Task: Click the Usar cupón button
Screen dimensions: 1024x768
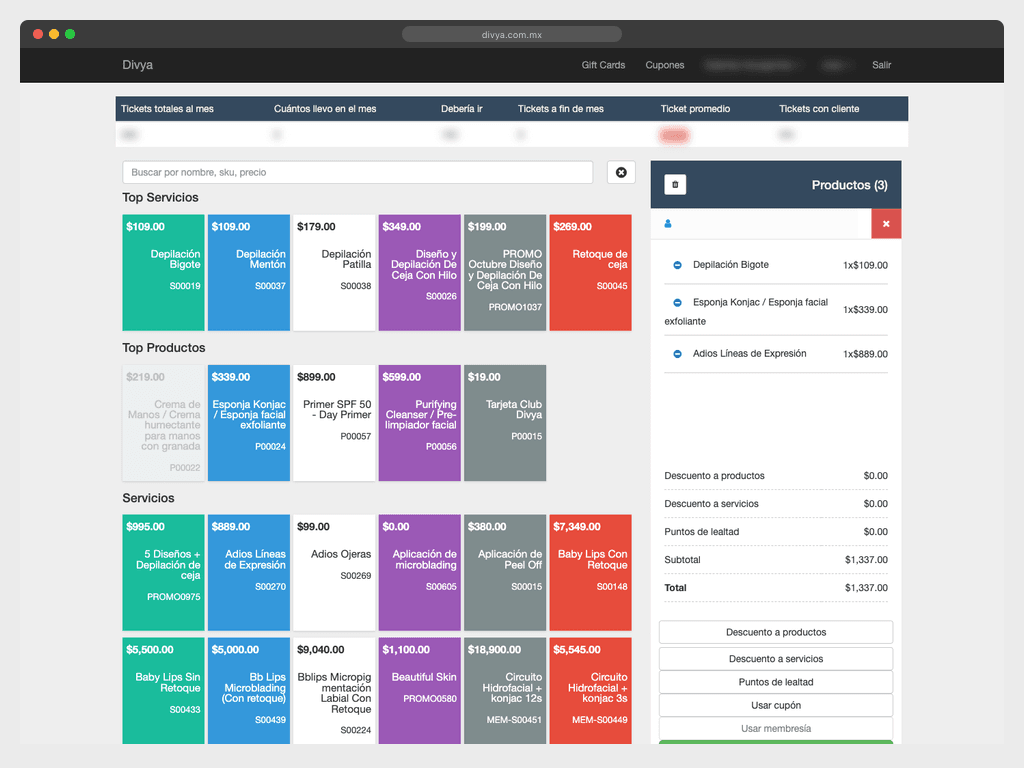Action: [776, 705]
